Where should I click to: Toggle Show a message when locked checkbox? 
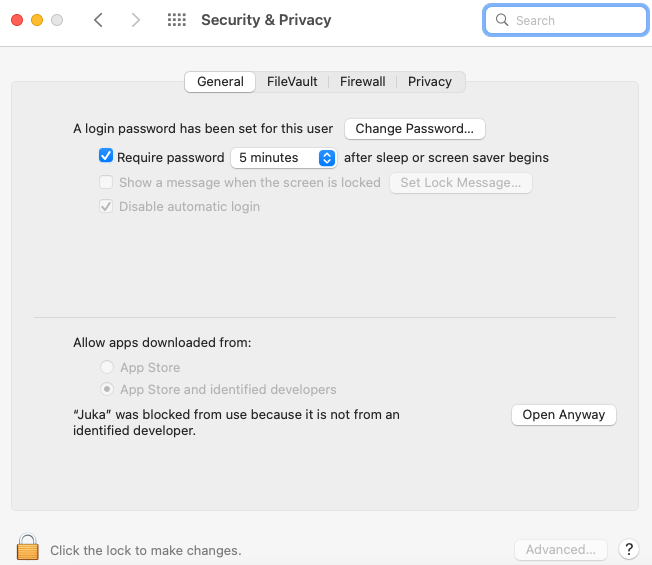(106, 182)
